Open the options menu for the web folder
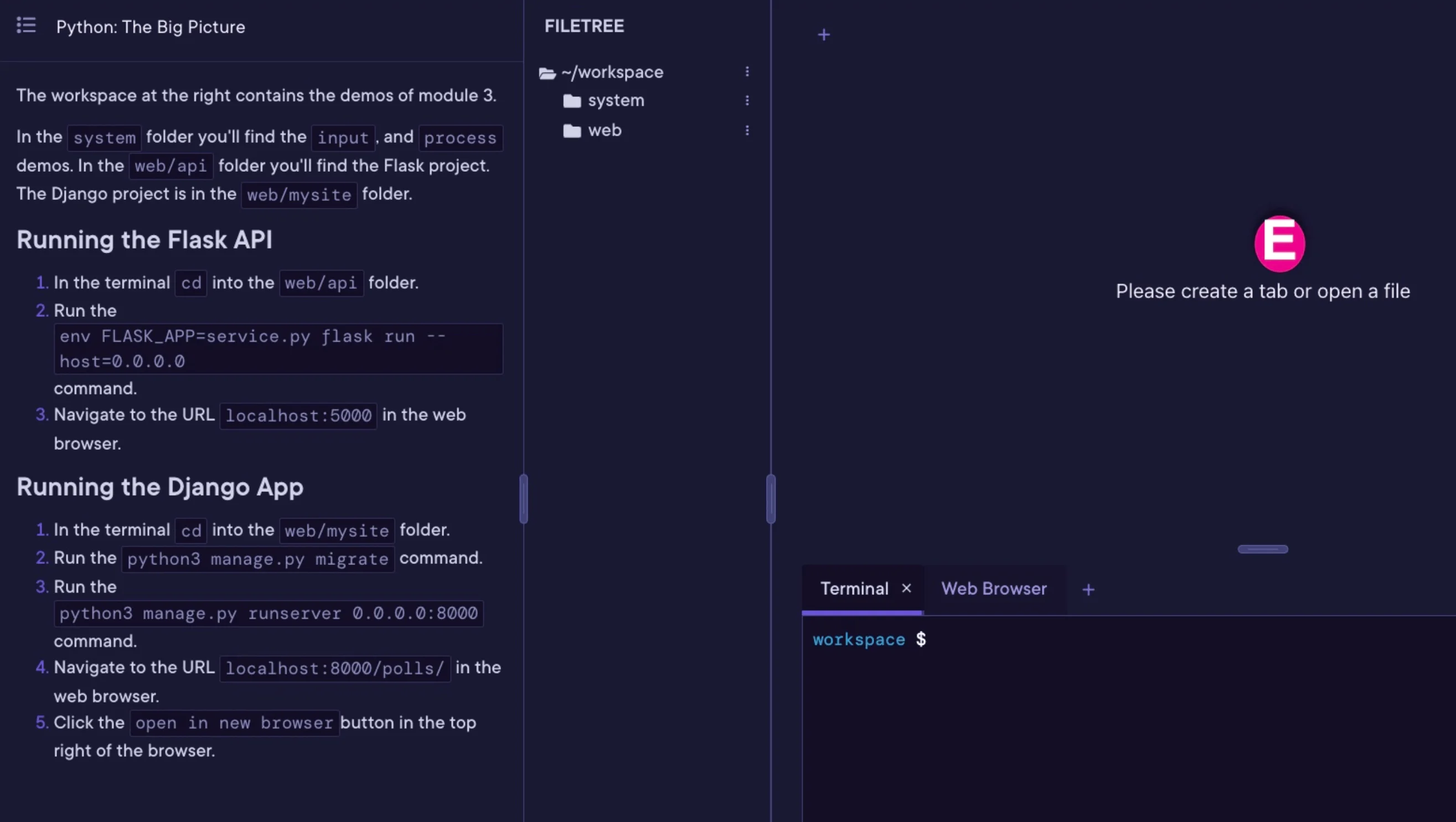 coord(747,130)
